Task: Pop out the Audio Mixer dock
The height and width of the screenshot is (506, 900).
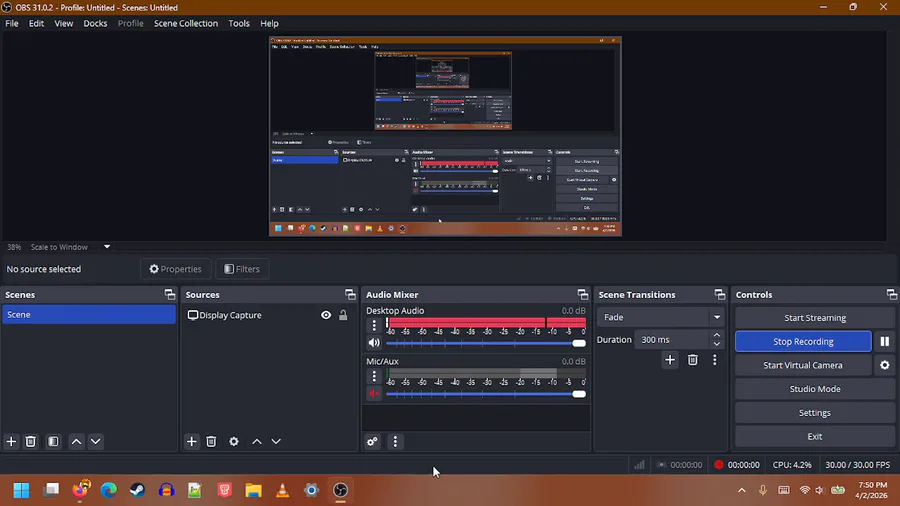Action: click(x=583, y=294)
